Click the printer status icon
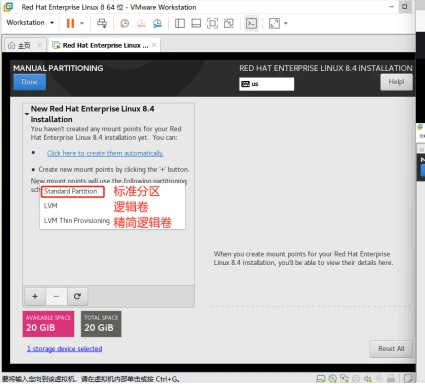Screen dimensions: 425x384 click(x=356, y=379)
